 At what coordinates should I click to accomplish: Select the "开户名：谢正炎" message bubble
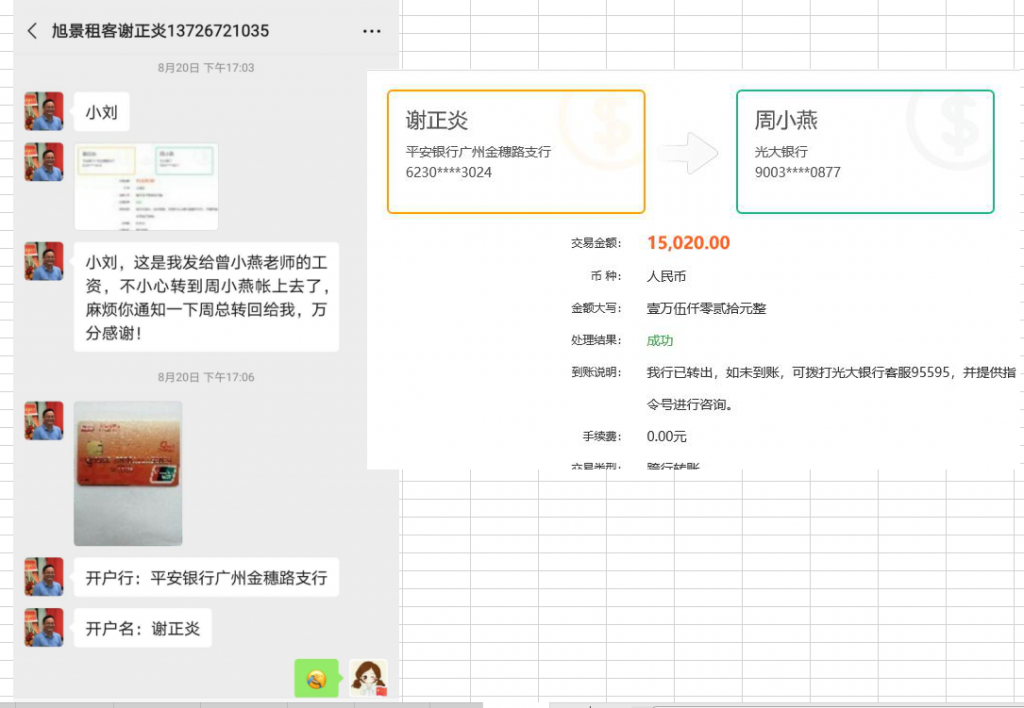143,628
